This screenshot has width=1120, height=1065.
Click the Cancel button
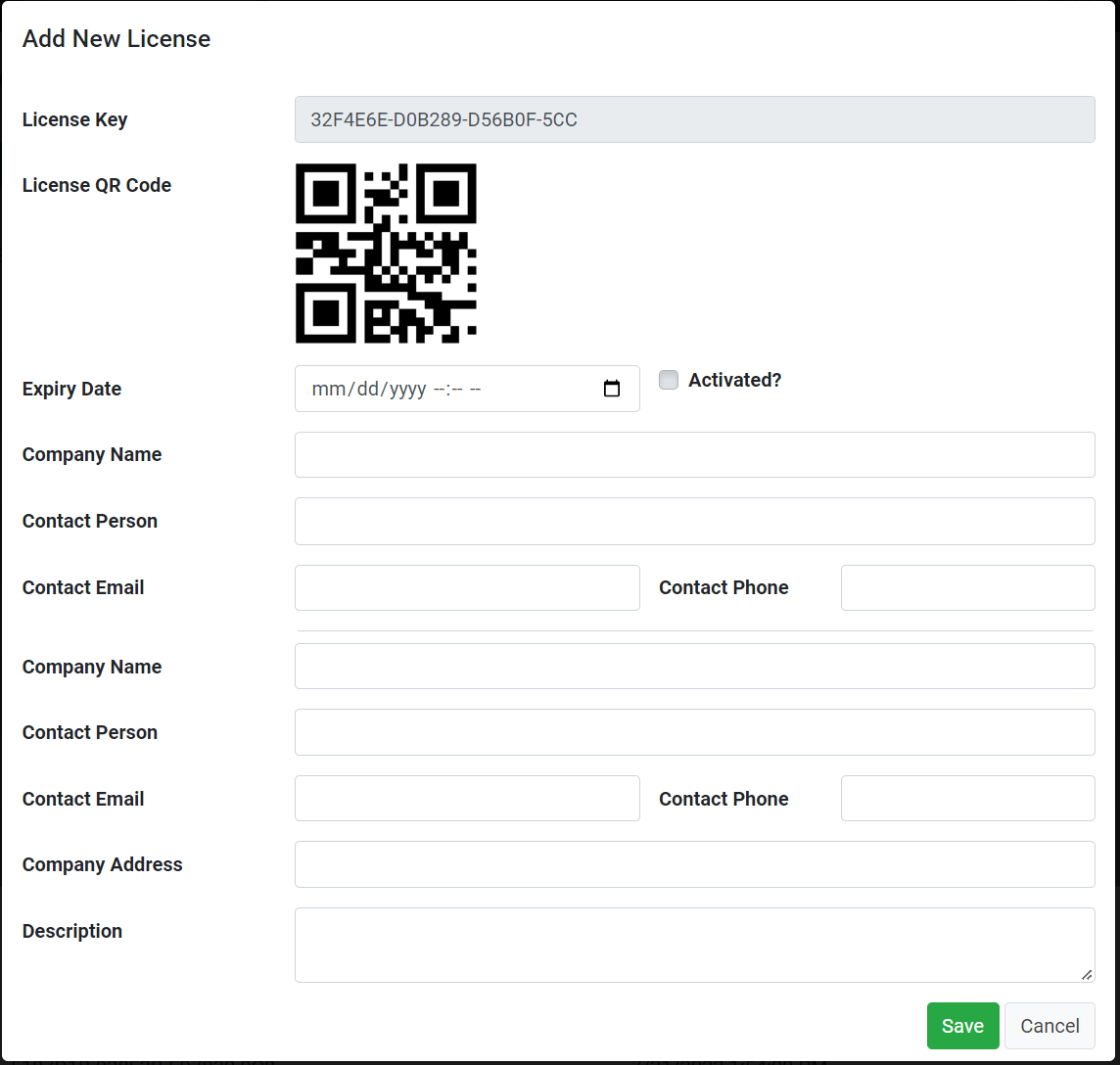pos(1050,1026)
